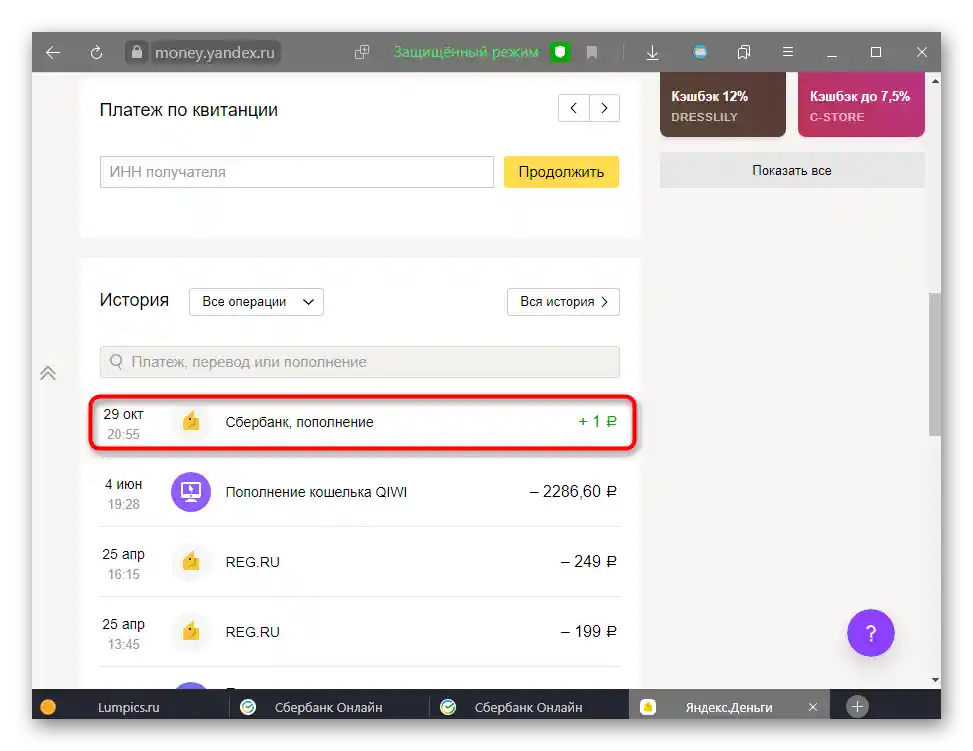
Task: Open REG.RU operation for 249 ₽
Action: [x=360, y=562]
